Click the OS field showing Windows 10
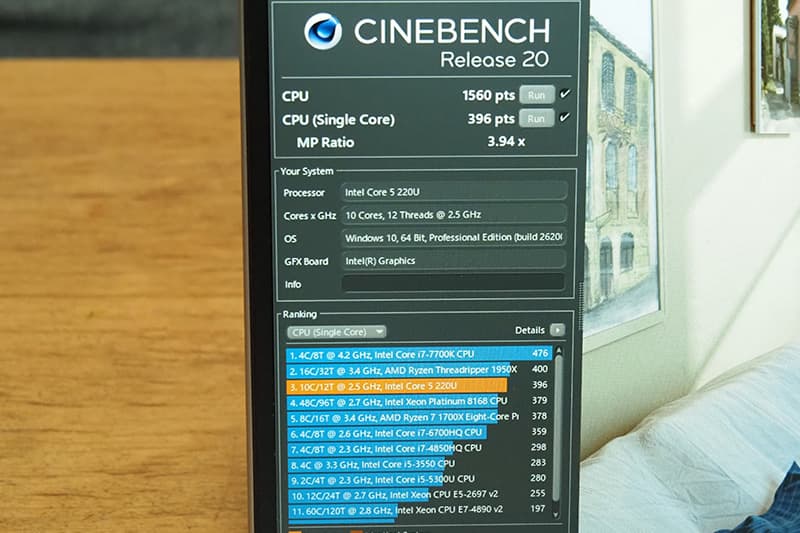 [454, 238]
